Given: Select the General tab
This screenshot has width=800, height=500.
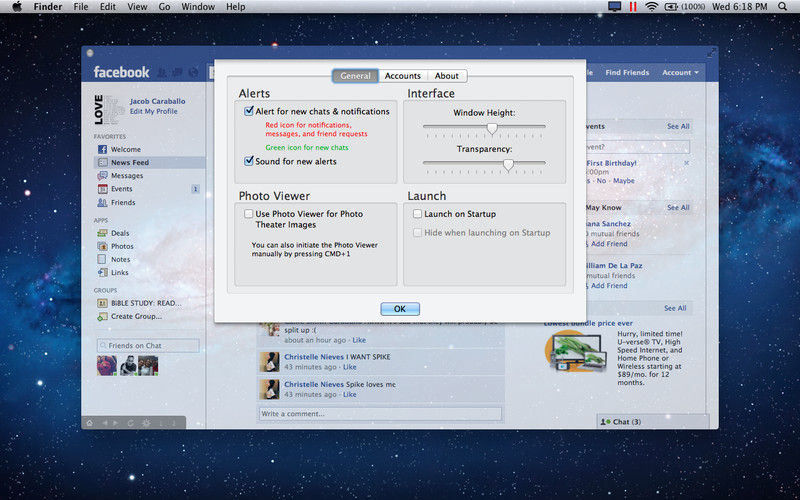Looking at the screenshot, I should (x=355, y=76).
